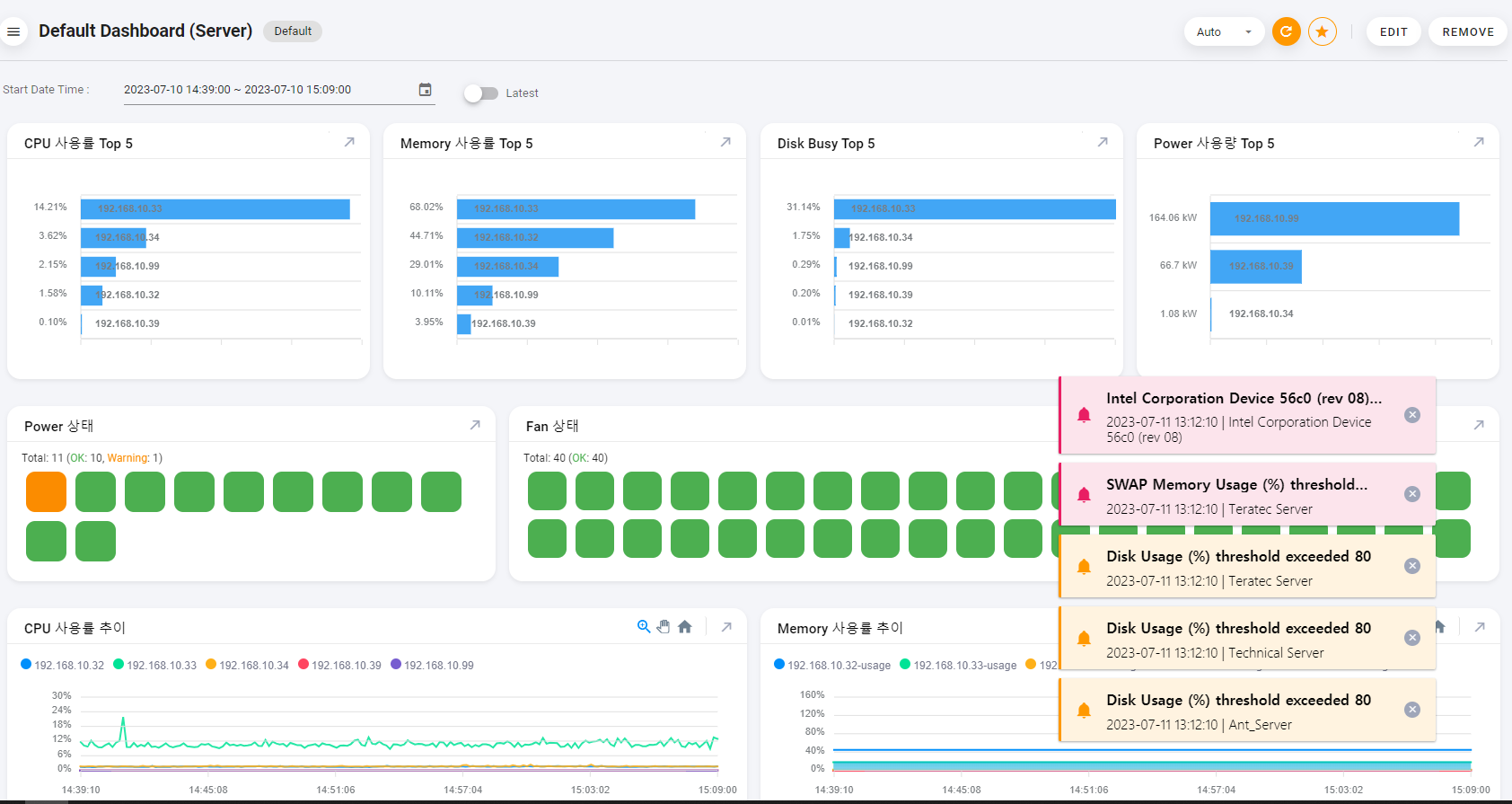Toggle the Latest switch
The height and width of the screenshot is (804, 1512).
click(481, 93)
